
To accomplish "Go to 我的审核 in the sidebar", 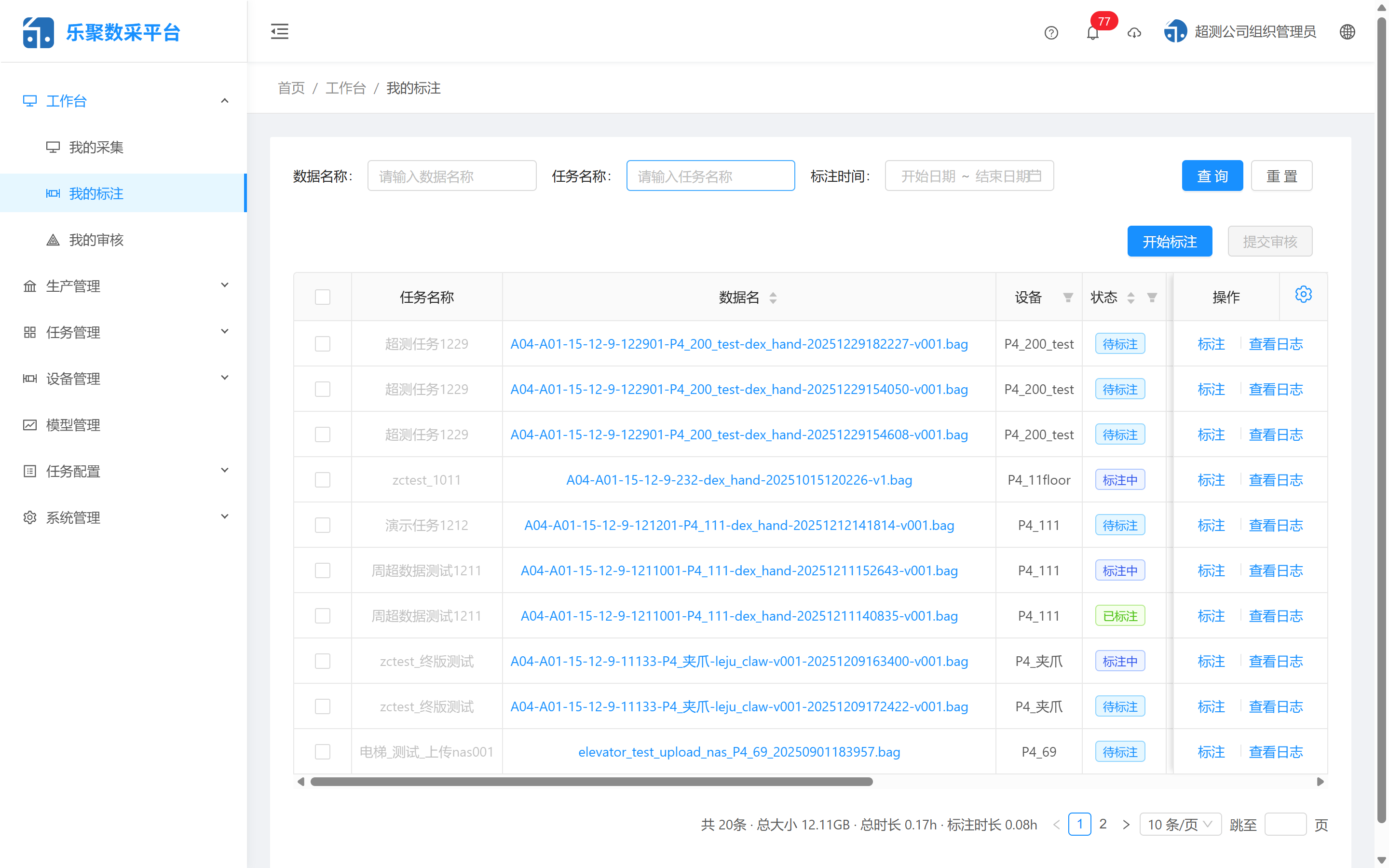I will click(x=96, y=240).
